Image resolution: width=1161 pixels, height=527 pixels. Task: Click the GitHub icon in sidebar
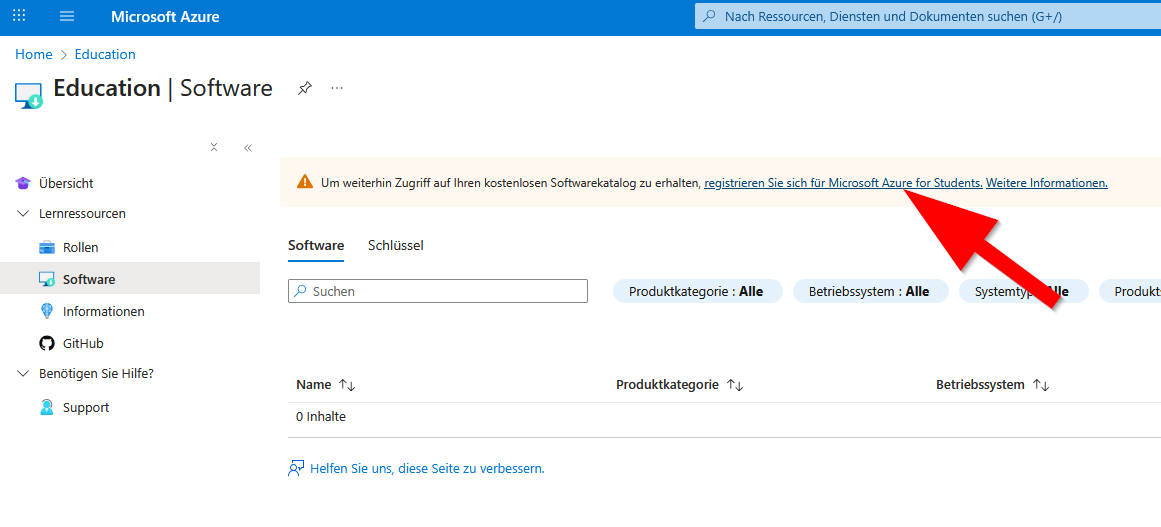click(x=47, y=343)
